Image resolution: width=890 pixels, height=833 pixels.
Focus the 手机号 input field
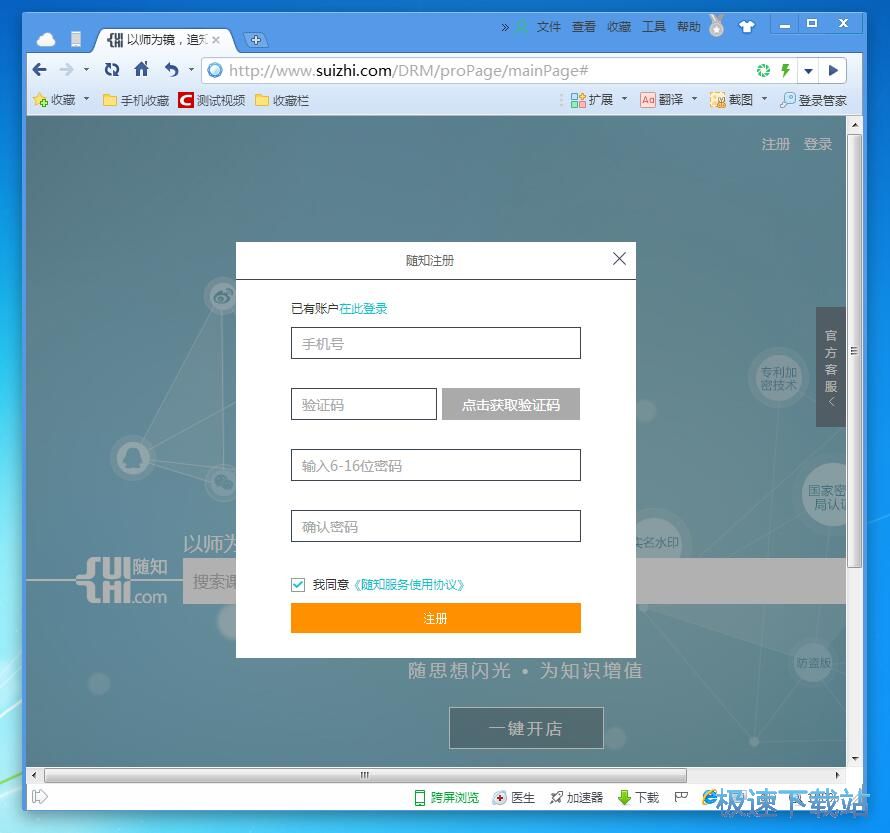coord(436,343)
